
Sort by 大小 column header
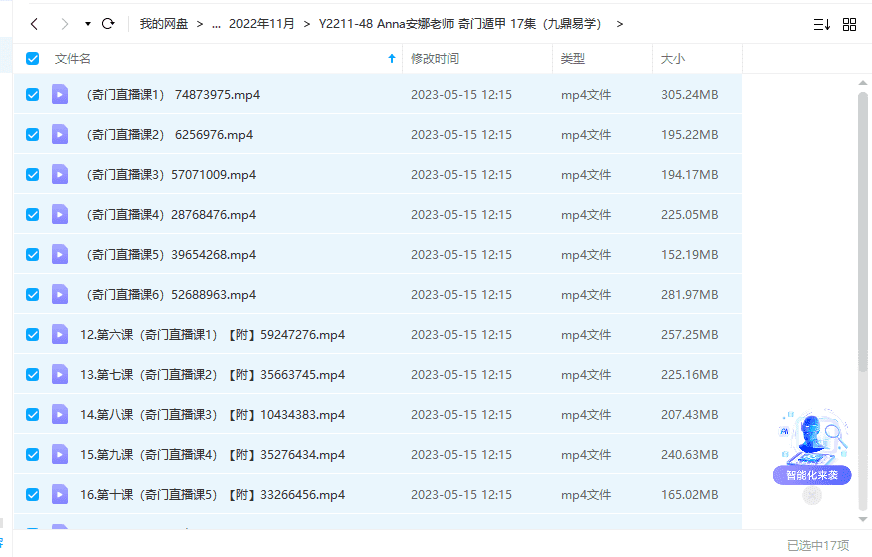pos(673,59)
